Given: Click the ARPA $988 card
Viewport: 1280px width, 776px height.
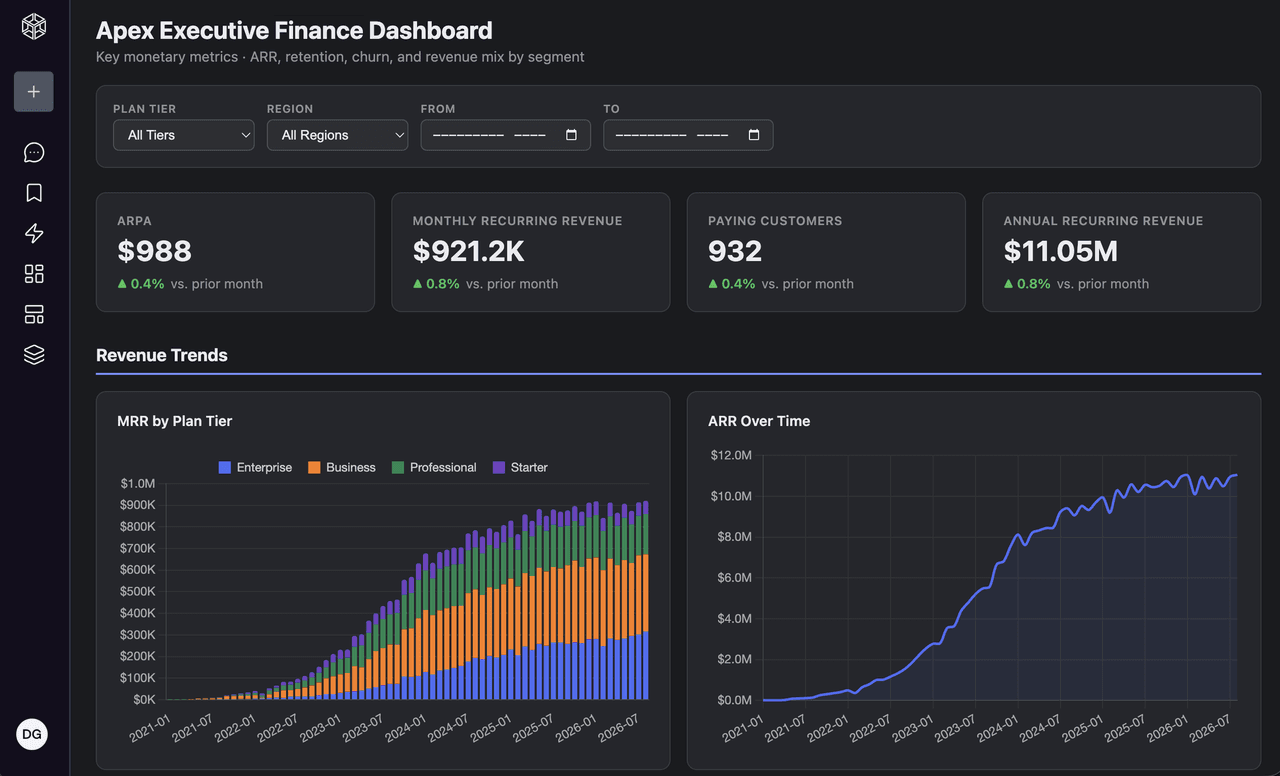Looking at the screenshot, I should click(x=235, y=252).
